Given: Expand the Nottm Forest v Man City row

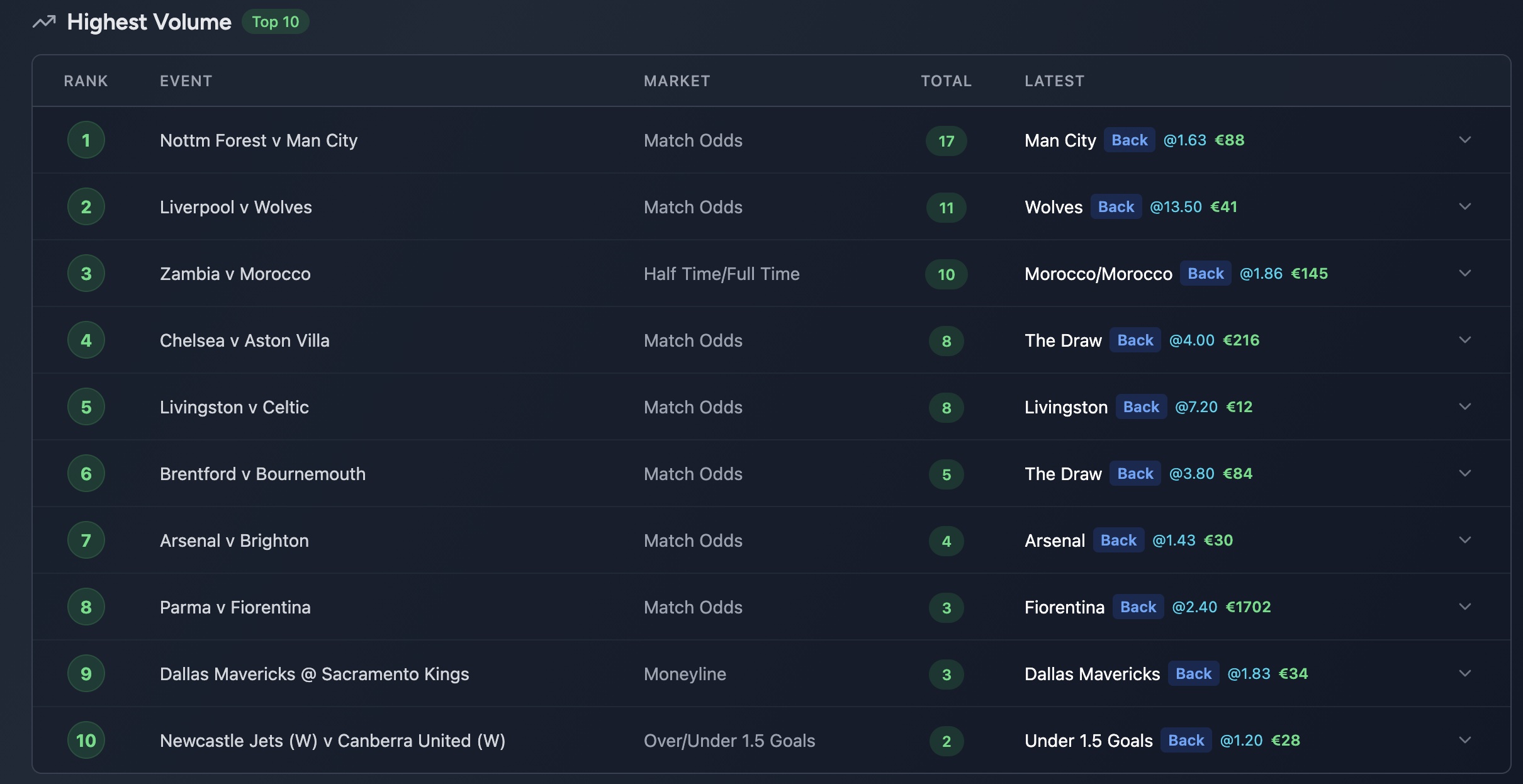Looking at the screenshot, I should pos(1466,140).
